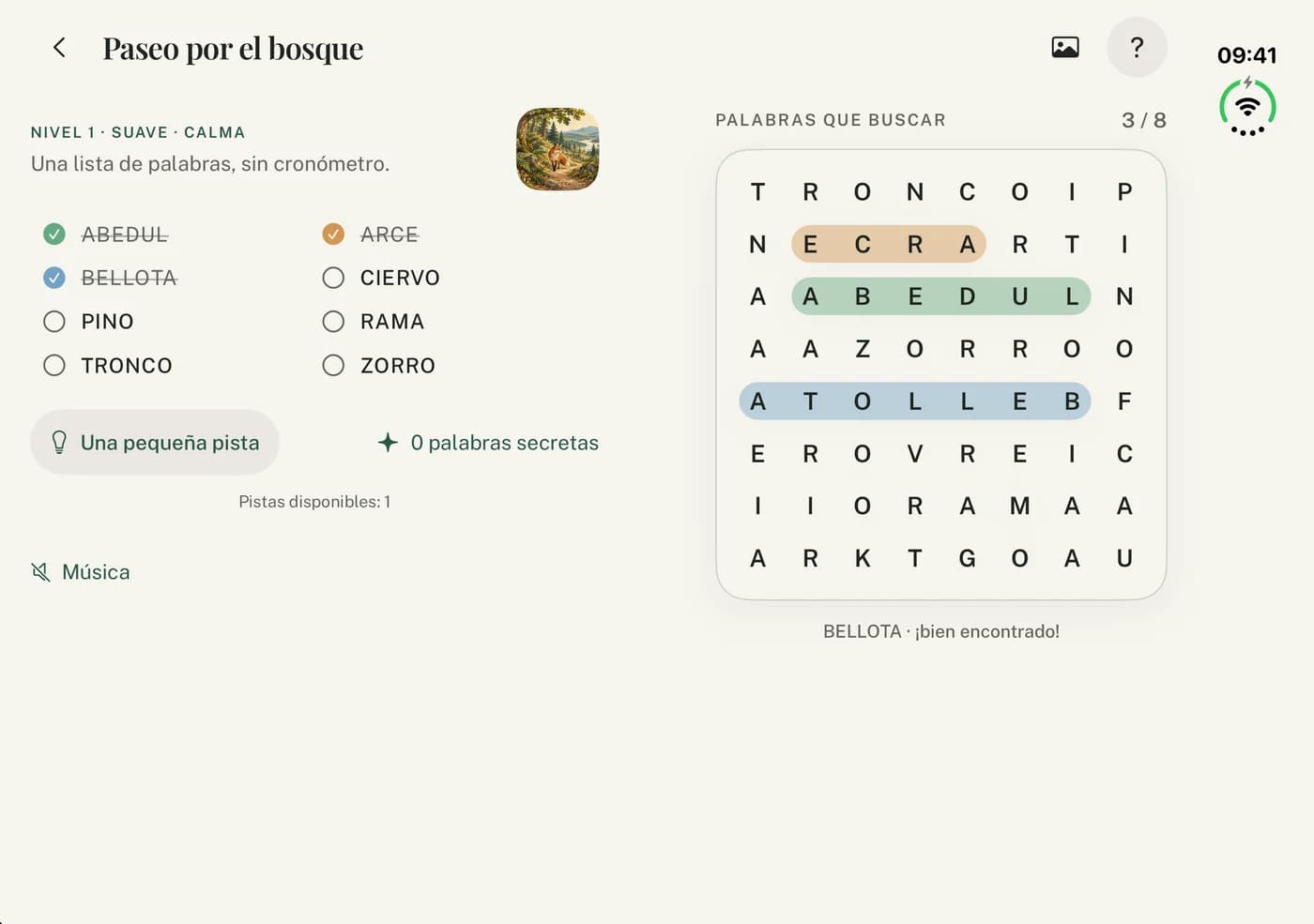The width and height of the screenshot is (1314, 924).
Task: Click the highlighted B ending the blue row
Action: coord(1072,401)
